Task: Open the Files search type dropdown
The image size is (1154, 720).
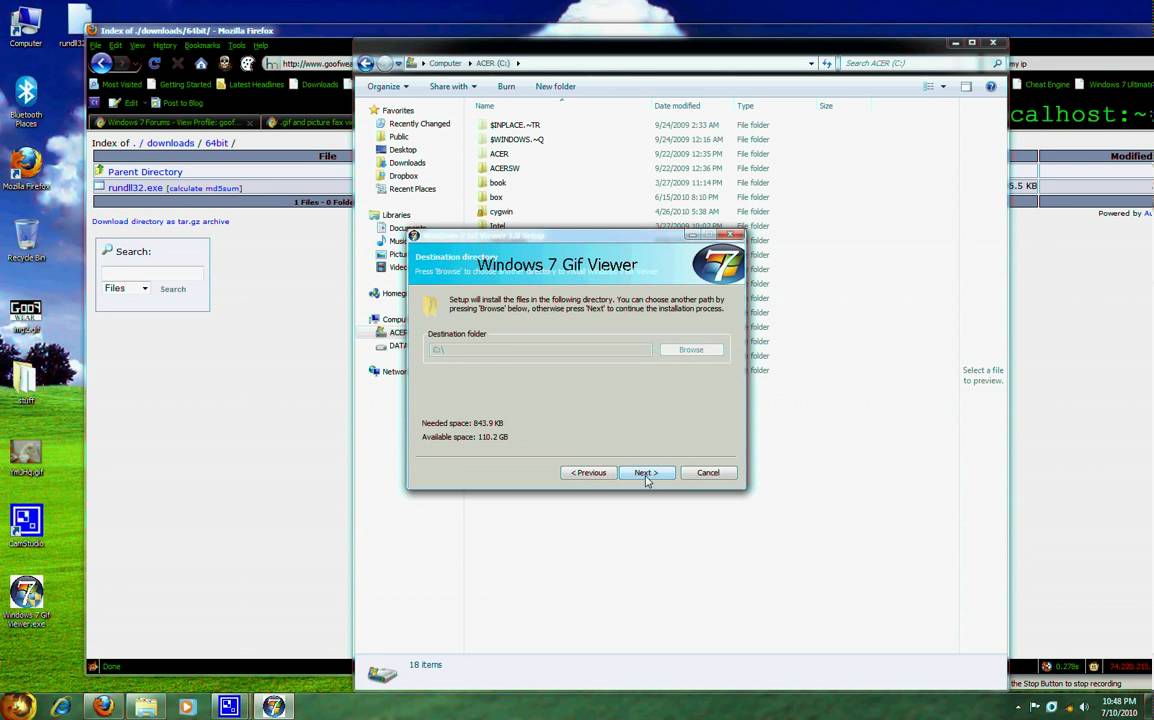Action: tap(126, 289)
